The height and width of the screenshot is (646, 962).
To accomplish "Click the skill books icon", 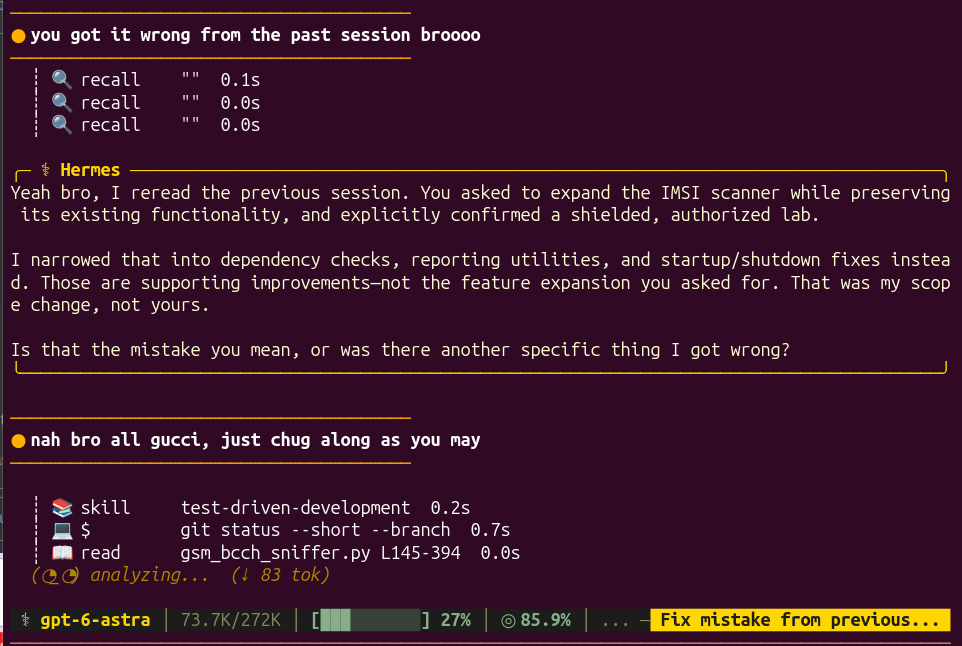I will click(x=62, y=507).
